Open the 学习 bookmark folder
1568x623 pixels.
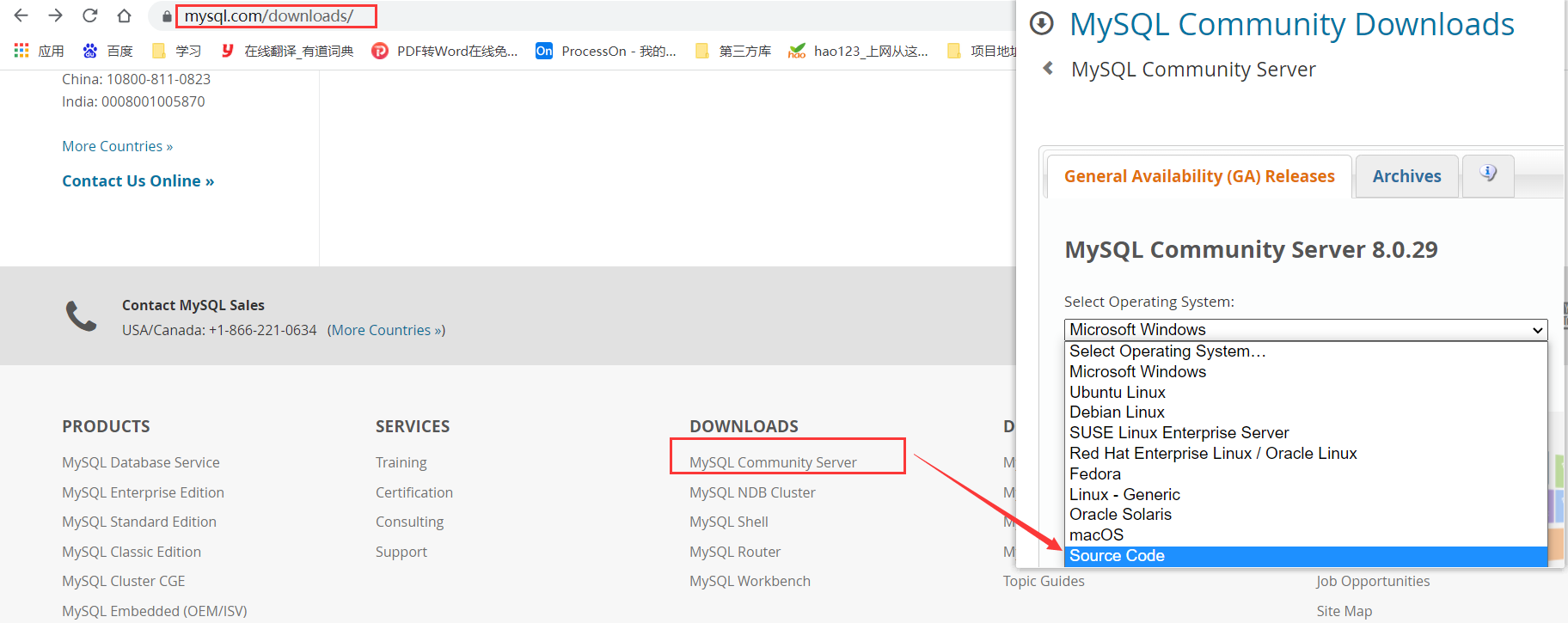[x=176, y=51]
